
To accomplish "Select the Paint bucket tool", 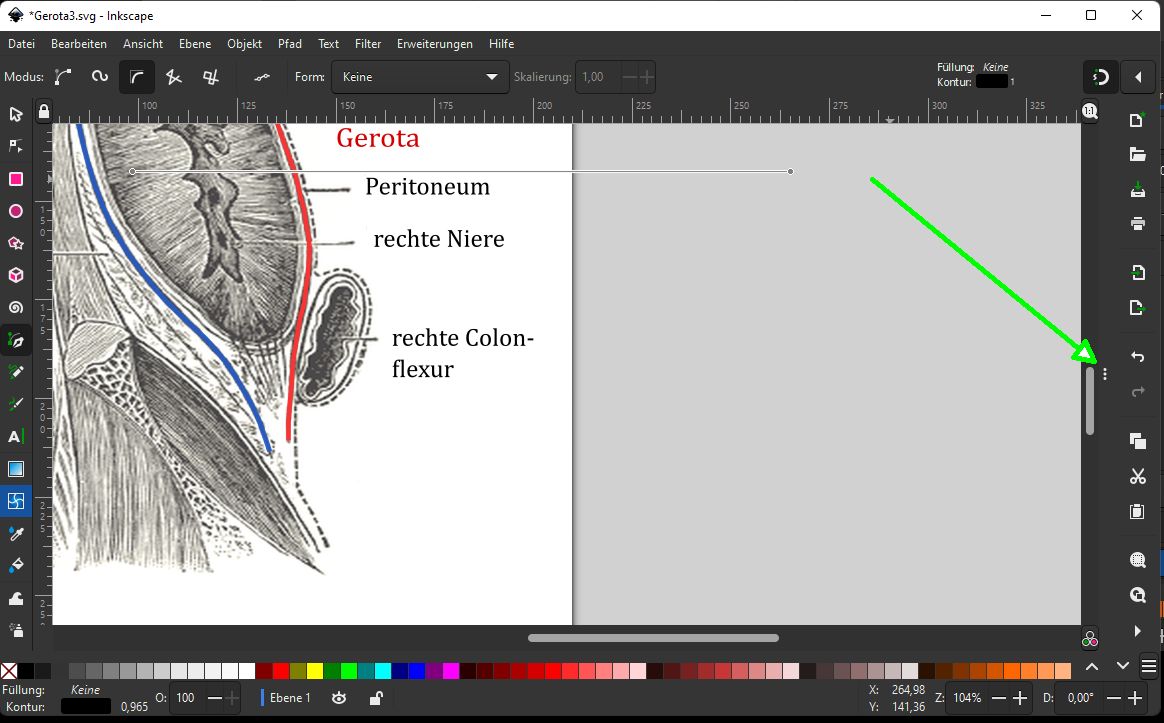I will [16, 566].
